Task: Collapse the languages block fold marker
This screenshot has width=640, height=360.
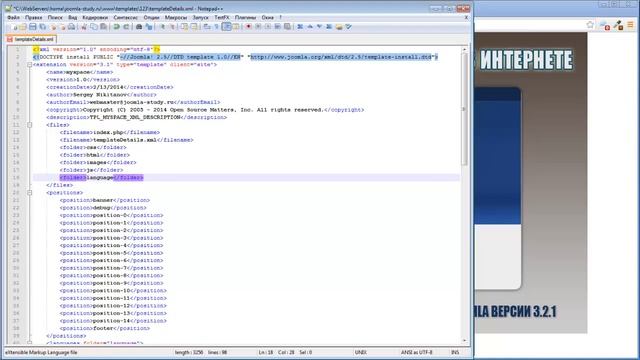Action: coord(29,343)
